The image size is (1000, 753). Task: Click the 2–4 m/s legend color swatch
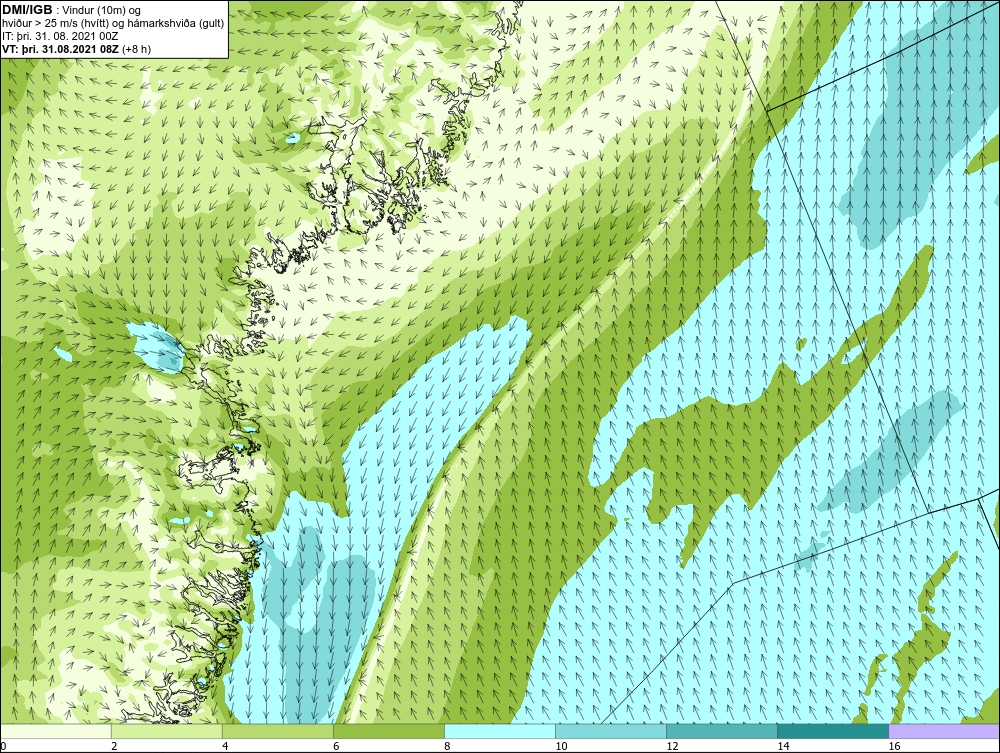[166, 731]
